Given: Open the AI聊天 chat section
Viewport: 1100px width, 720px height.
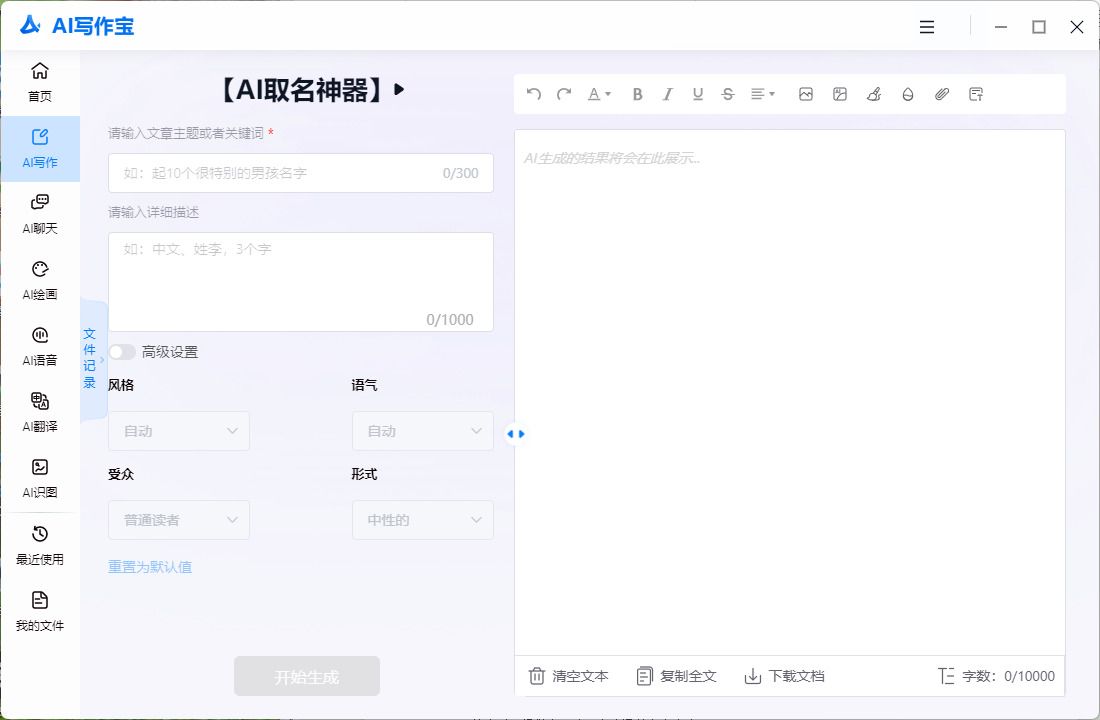Looking at the screenshot, I should 40,215.
